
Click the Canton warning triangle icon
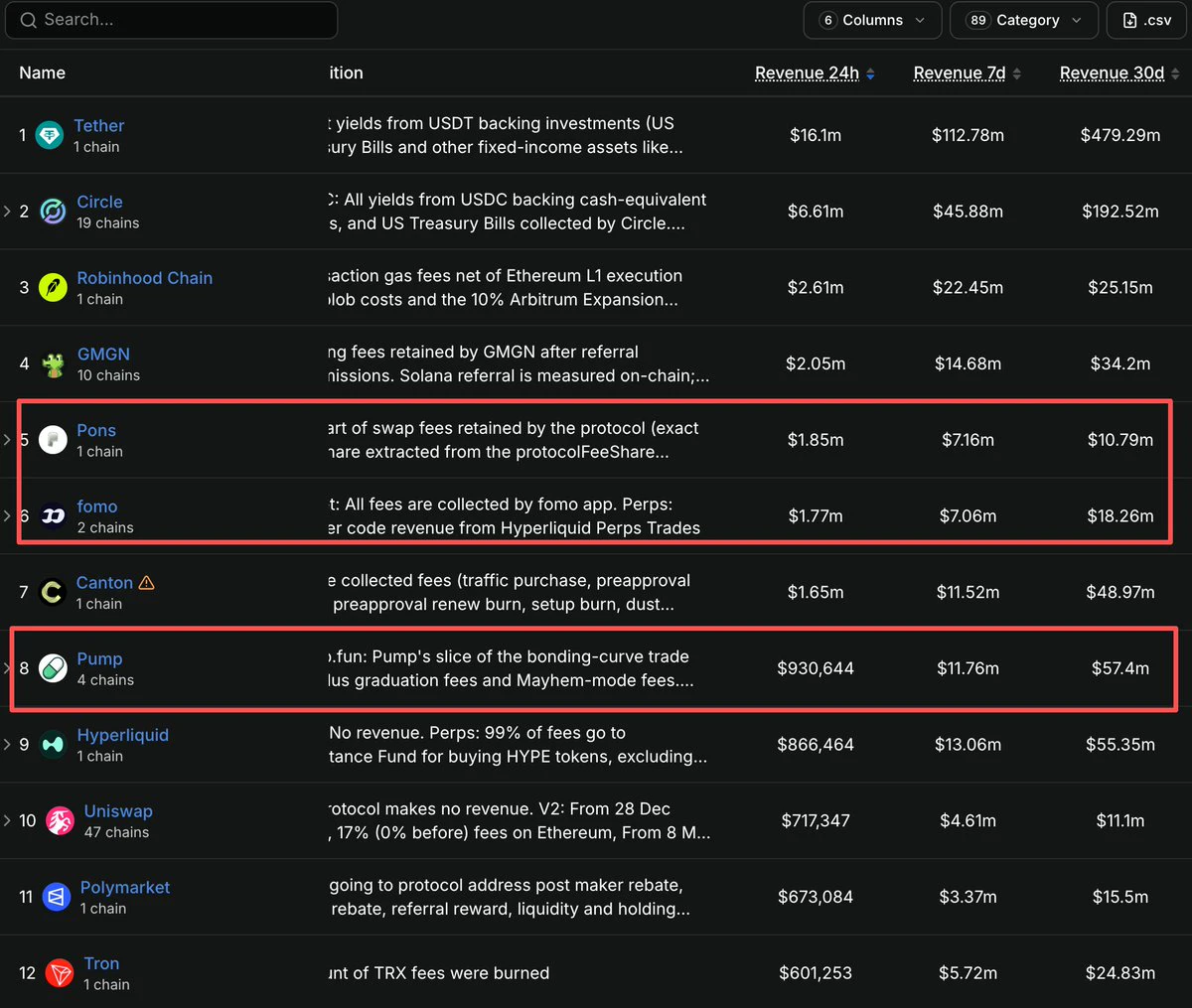[x=147, y=582]
